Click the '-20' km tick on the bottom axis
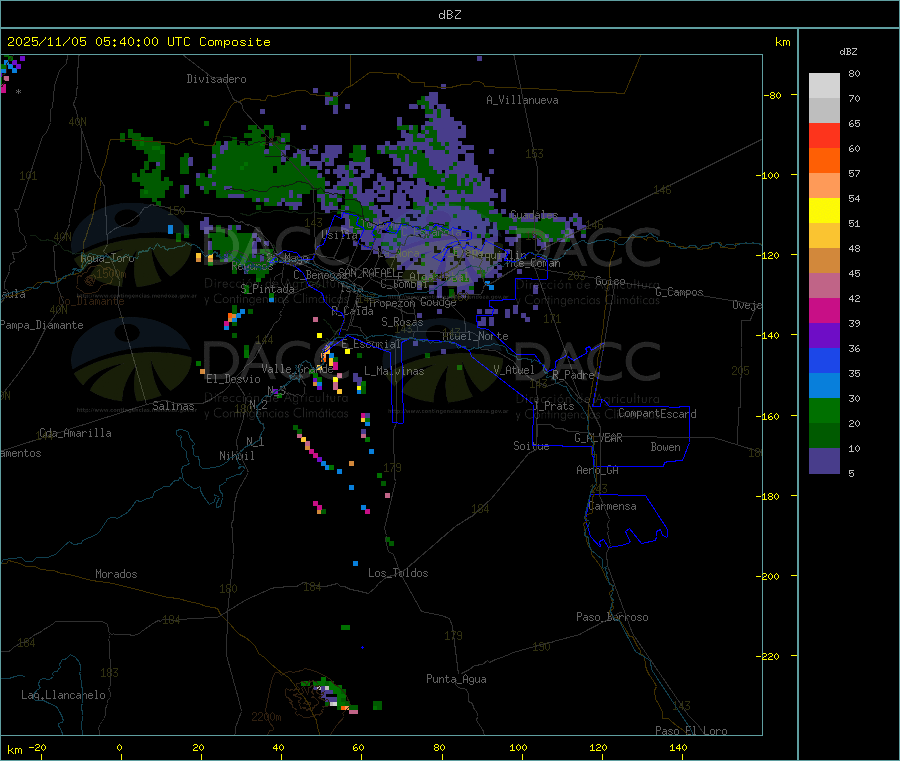The image size is (900, 761). pos(37,747)
